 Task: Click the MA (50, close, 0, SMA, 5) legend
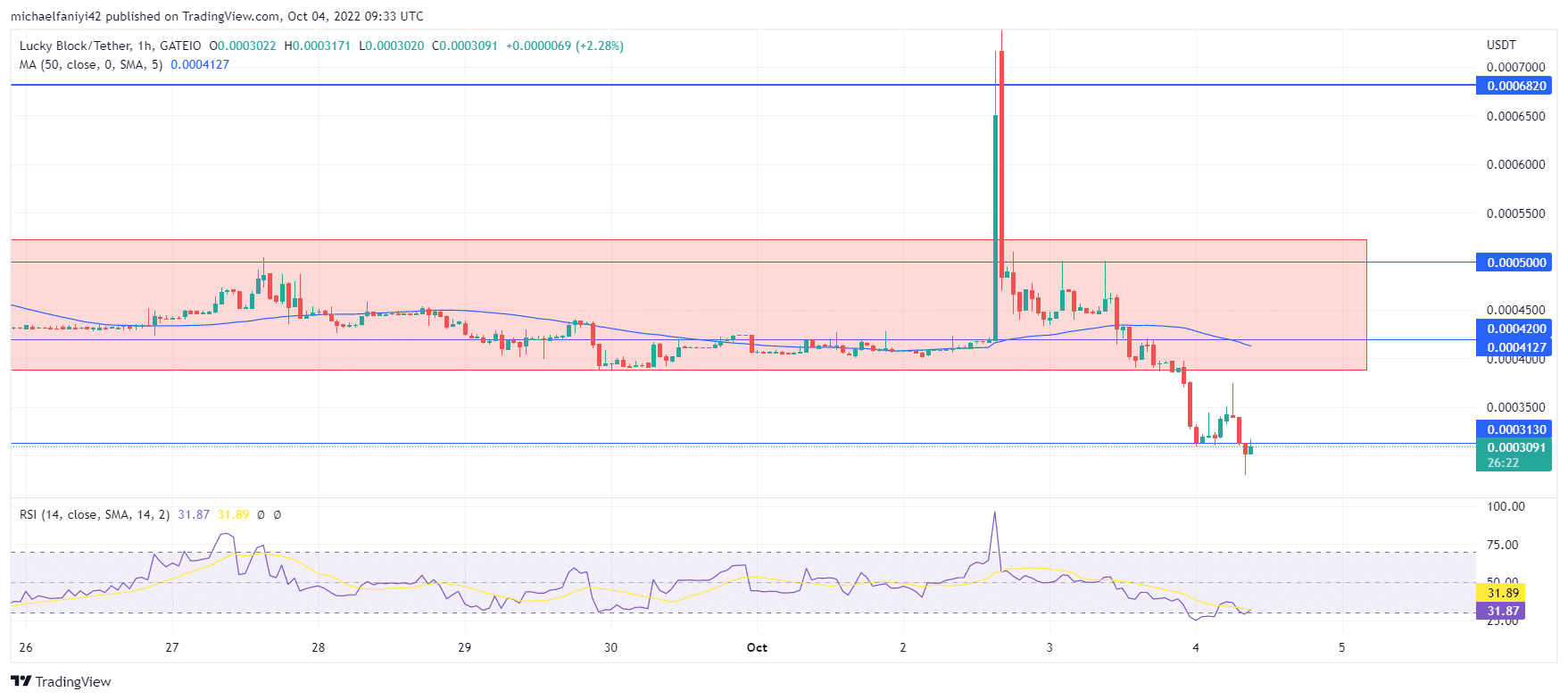[x=91, y=64]
